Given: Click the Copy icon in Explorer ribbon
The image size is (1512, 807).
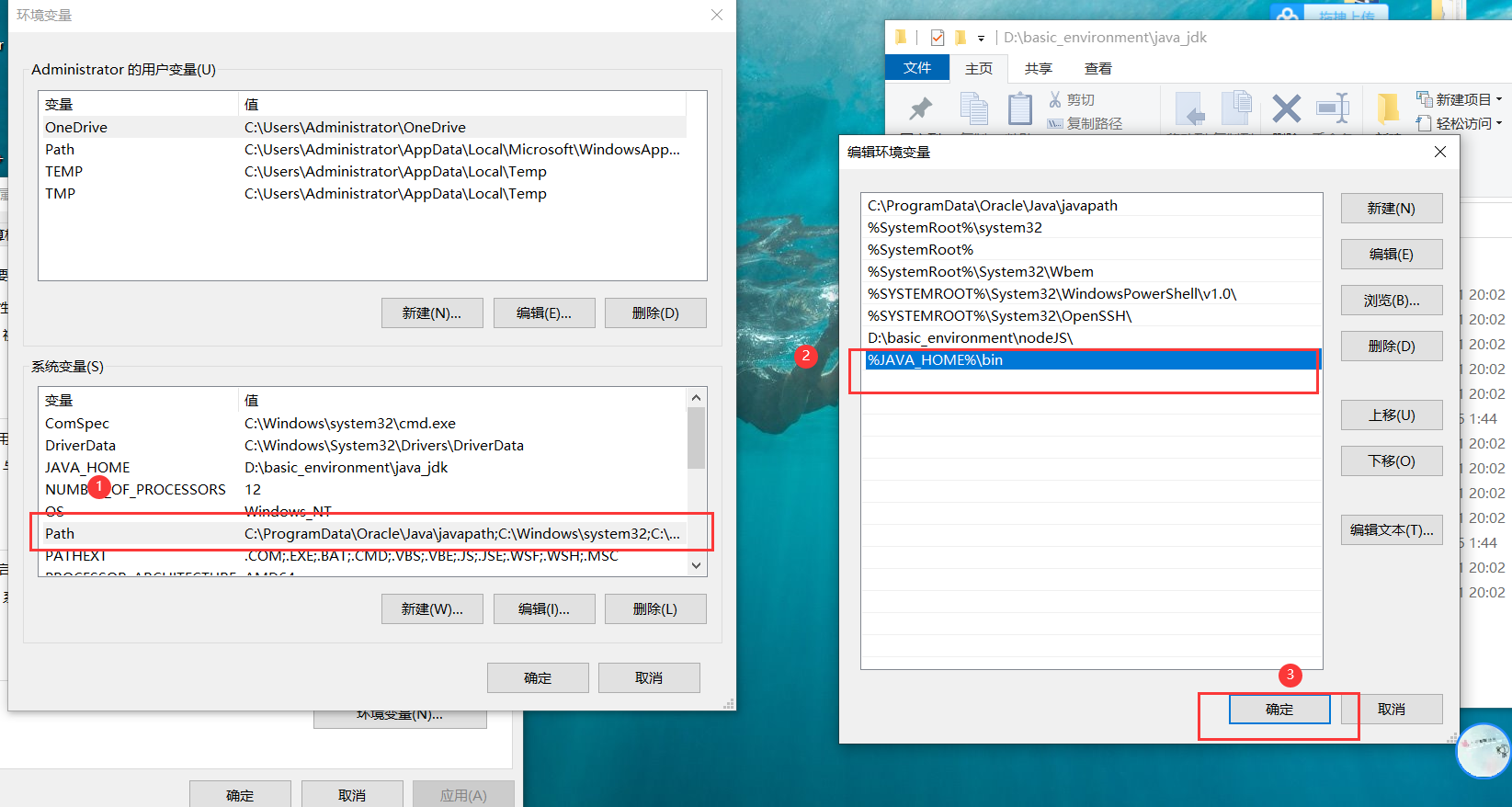Looking at the screenshot, I should [x=973, y=108].
